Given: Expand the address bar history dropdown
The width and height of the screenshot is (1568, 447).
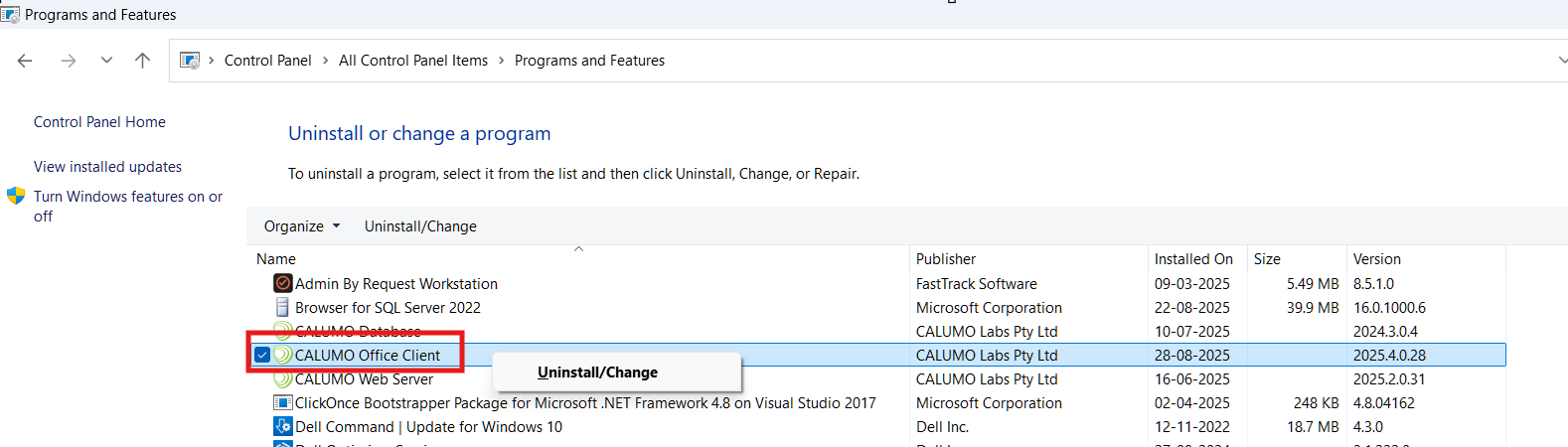Looking at the screenshot, I should (x=1561, y=61).
